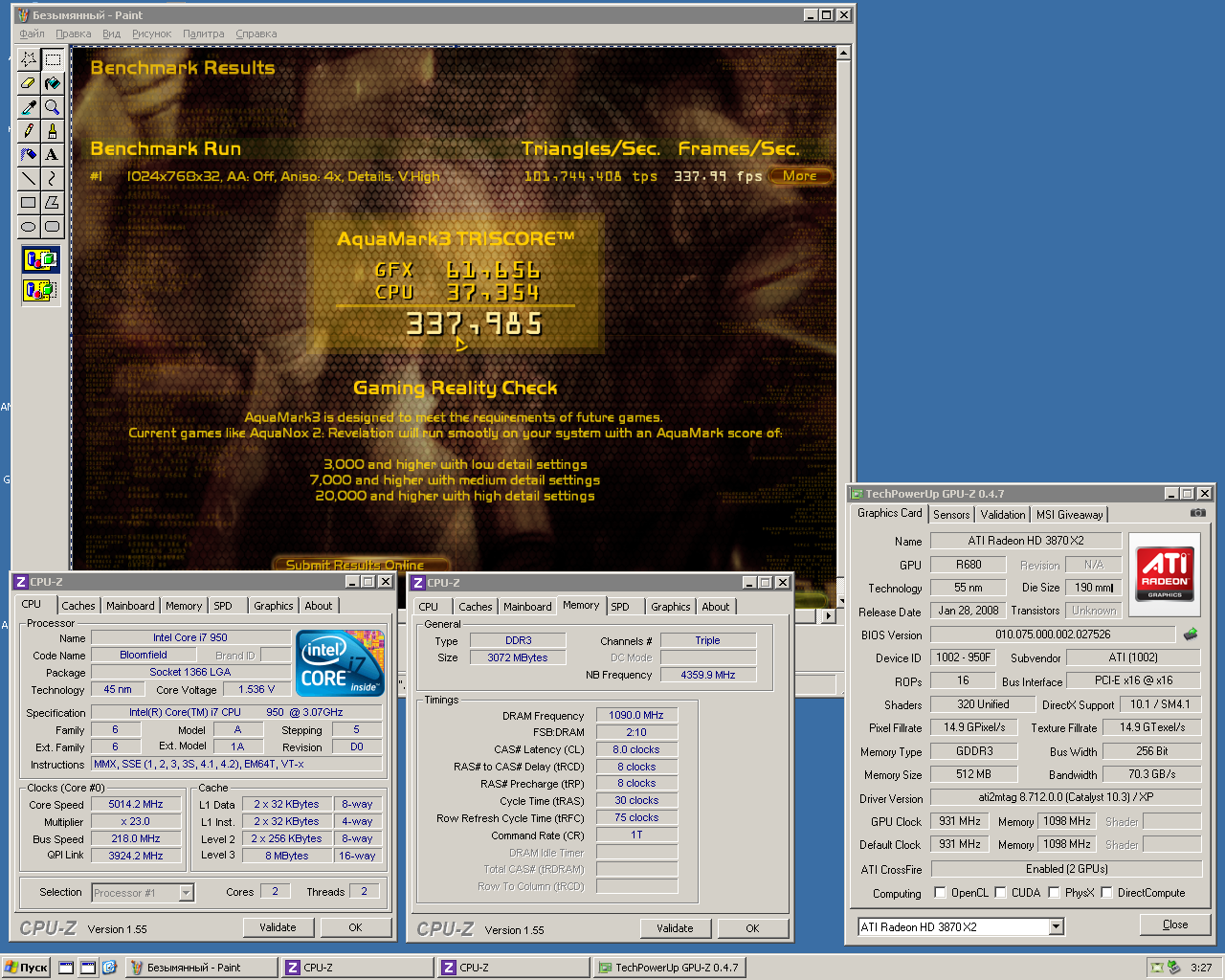Image resolution: width=1225 pixels, height=980 pixels.
Task: Select the Curve tool in Paint
Action: pos(52,179)
